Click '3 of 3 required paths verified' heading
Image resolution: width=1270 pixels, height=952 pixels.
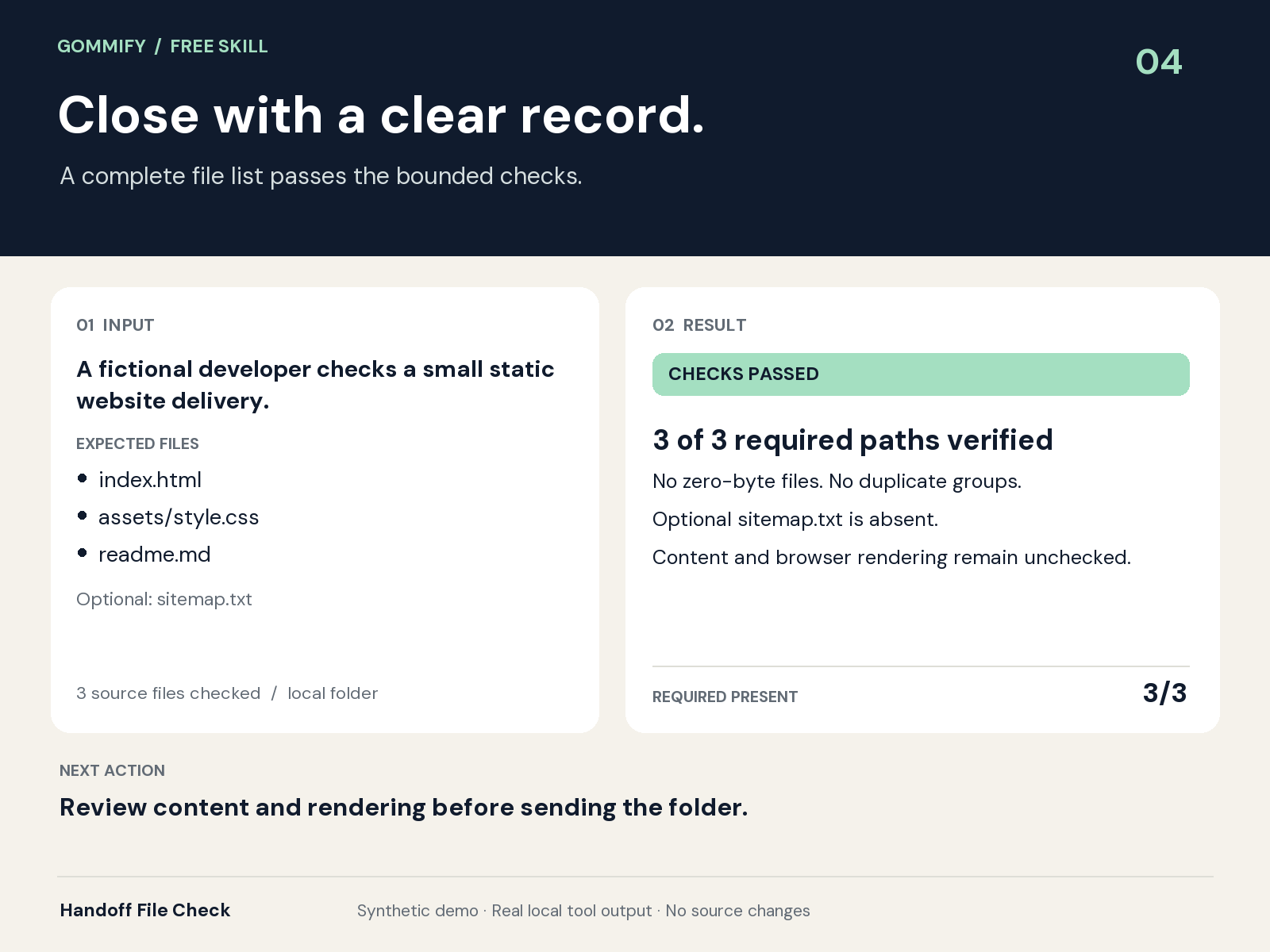pyautogui.click(x=852, y=440)
